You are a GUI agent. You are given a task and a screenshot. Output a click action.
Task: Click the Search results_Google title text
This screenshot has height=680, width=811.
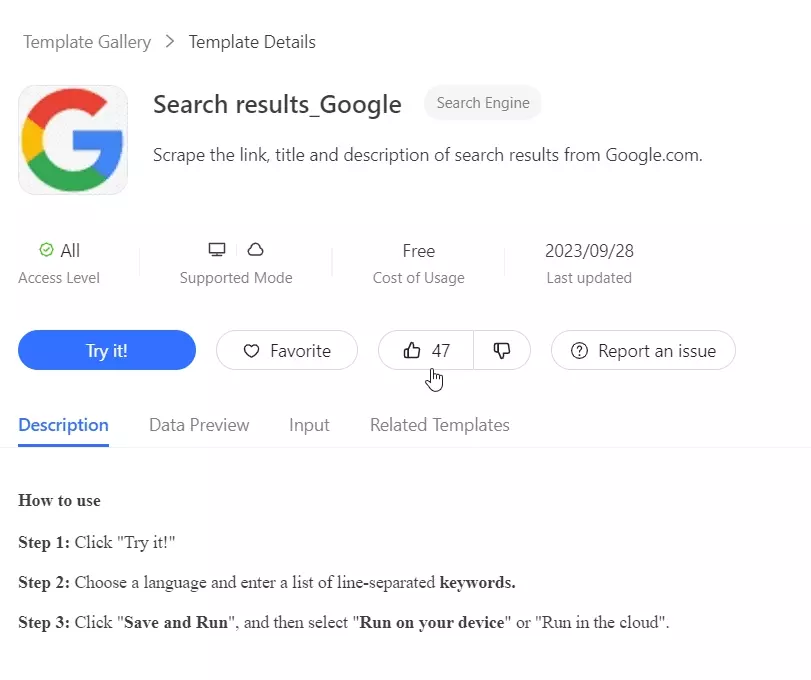[x=277, y=104]
